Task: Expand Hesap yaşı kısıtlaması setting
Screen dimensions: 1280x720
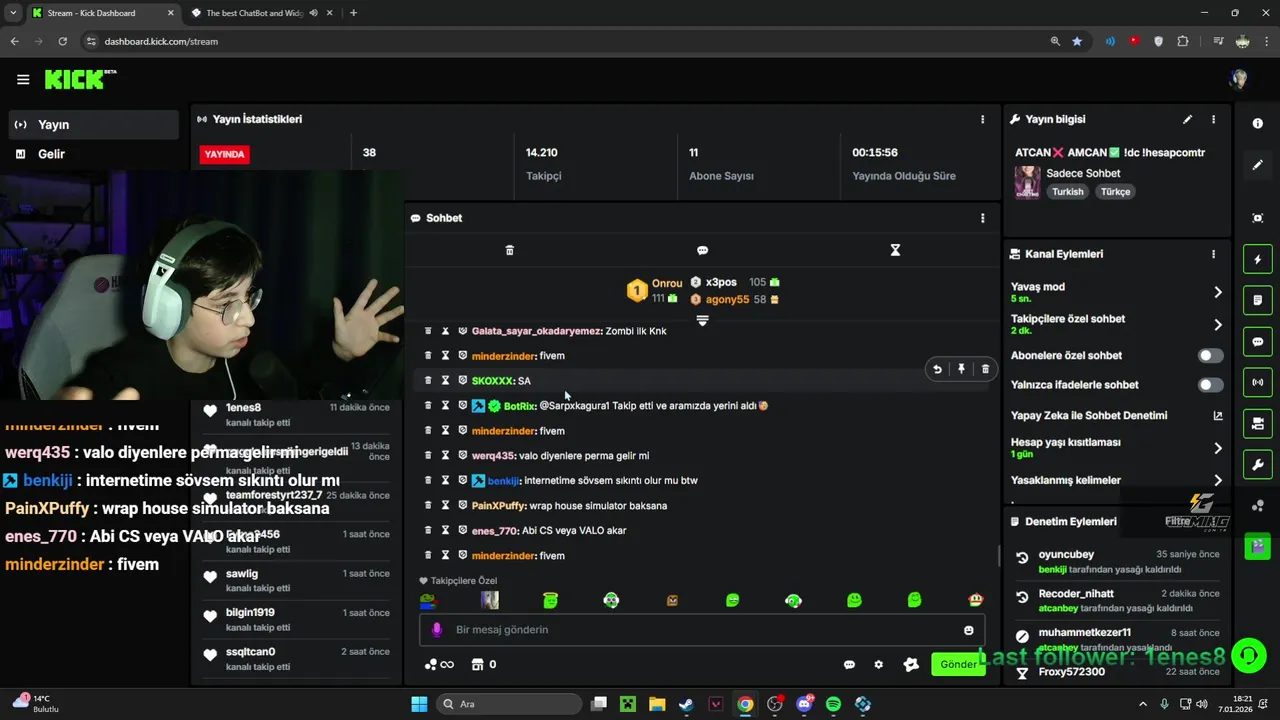Action: pos(1218,448)
